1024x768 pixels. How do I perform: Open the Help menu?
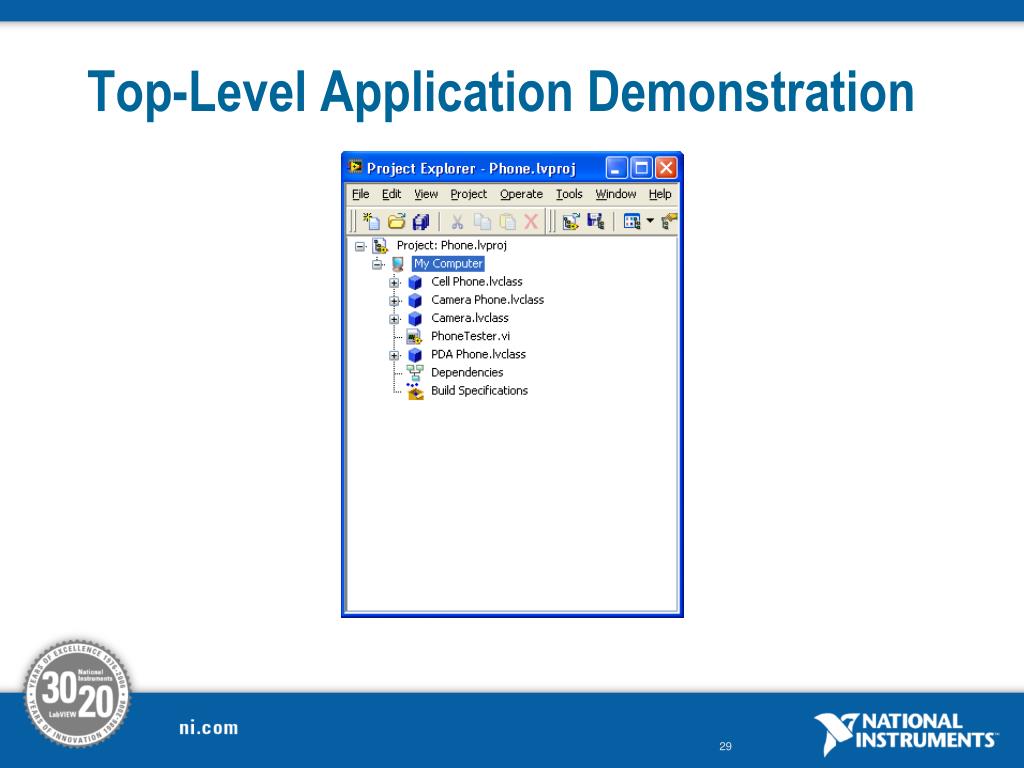coord(660,194)
